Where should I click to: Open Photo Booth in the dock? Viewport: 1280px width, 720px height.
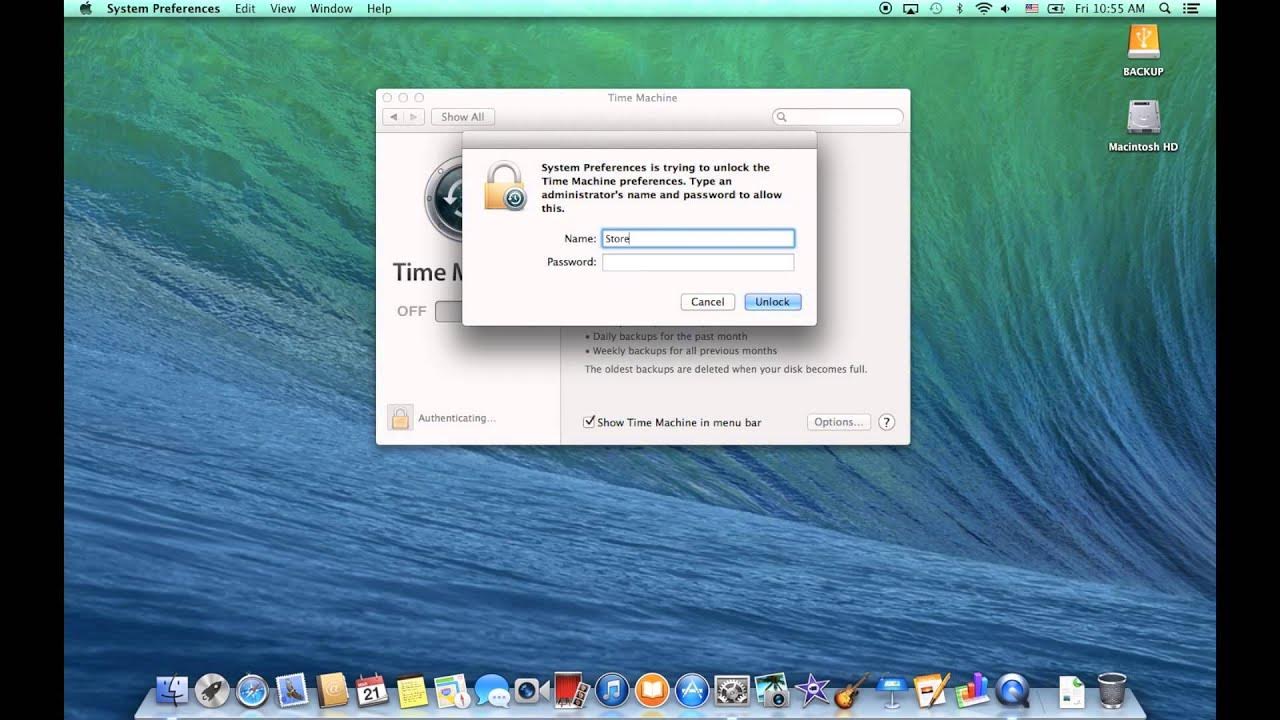pyautogui.click(x=571, y=690)
